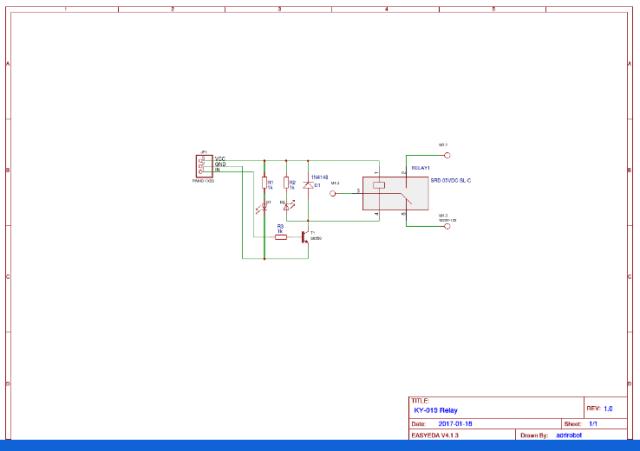Select the 1N4148 diode D1 symbol
The image size is (640, 451).
pos(308,185)
